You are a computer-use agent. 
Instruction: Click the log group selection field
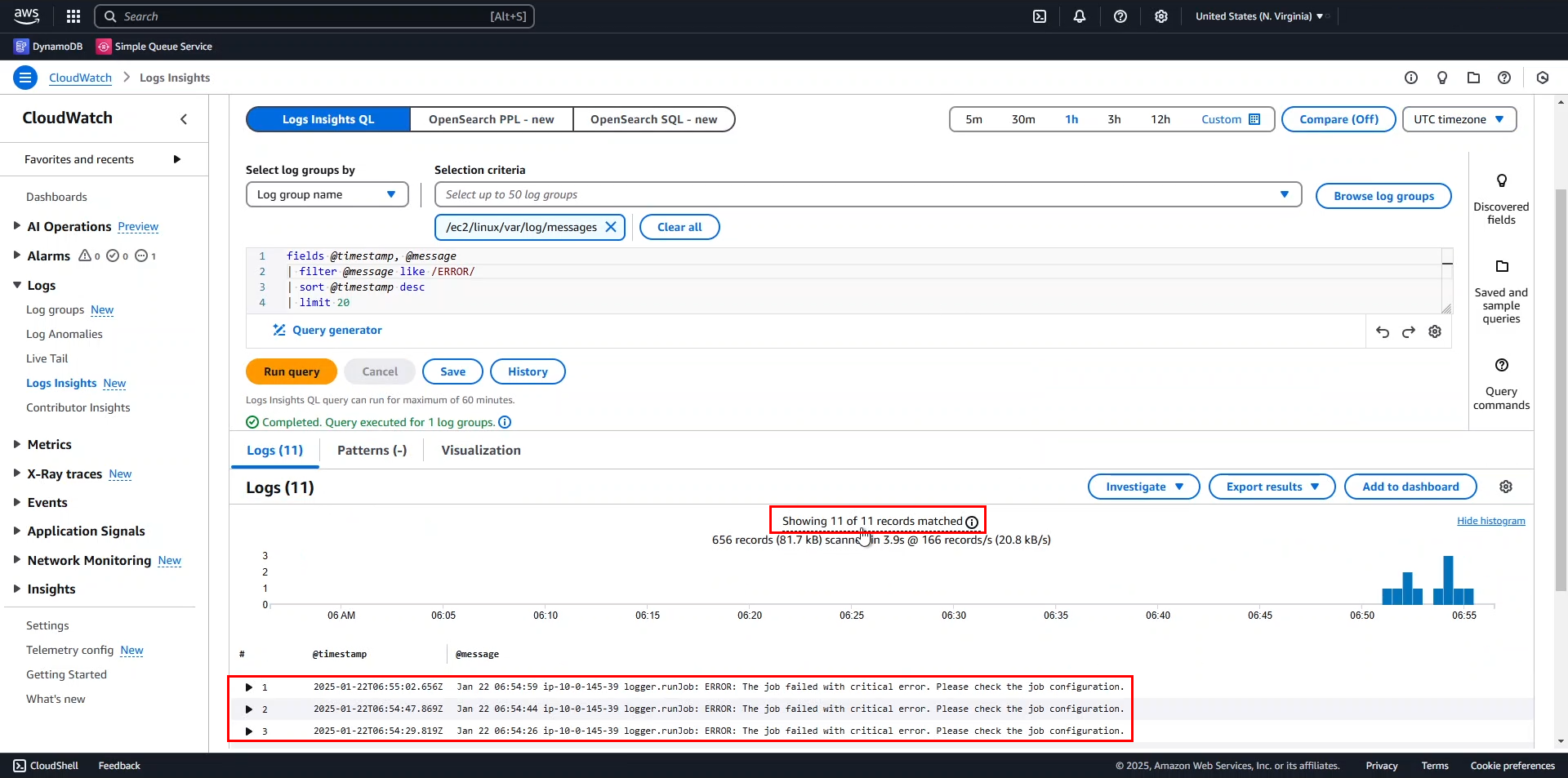(857, 194)
